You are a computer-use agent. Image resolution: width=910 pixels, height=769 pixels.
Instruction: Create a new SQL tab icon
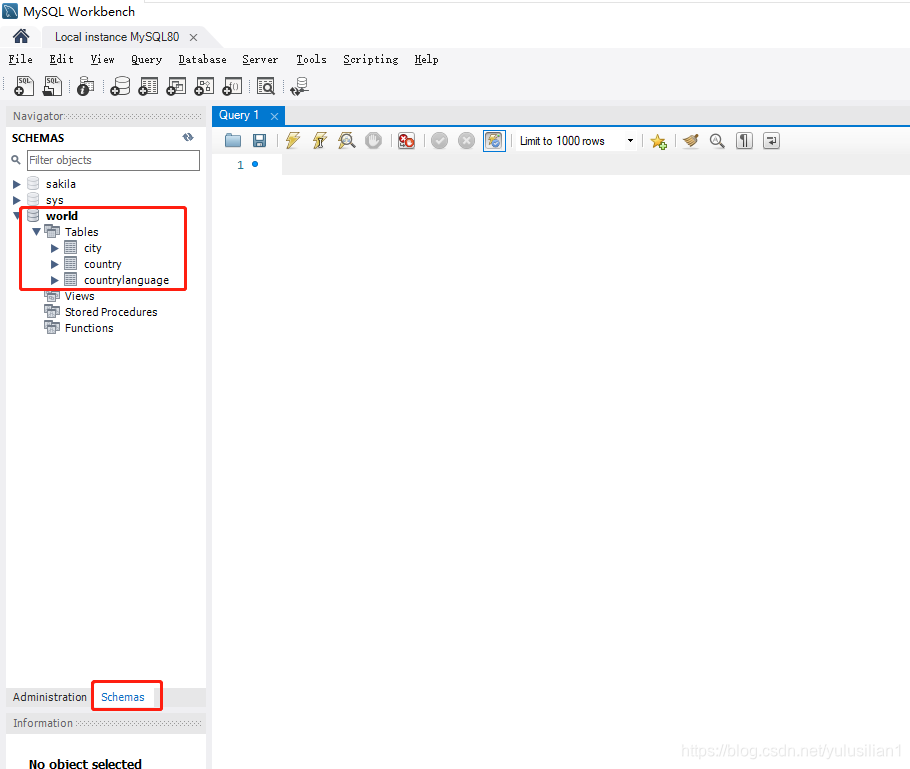coord(24,86)
